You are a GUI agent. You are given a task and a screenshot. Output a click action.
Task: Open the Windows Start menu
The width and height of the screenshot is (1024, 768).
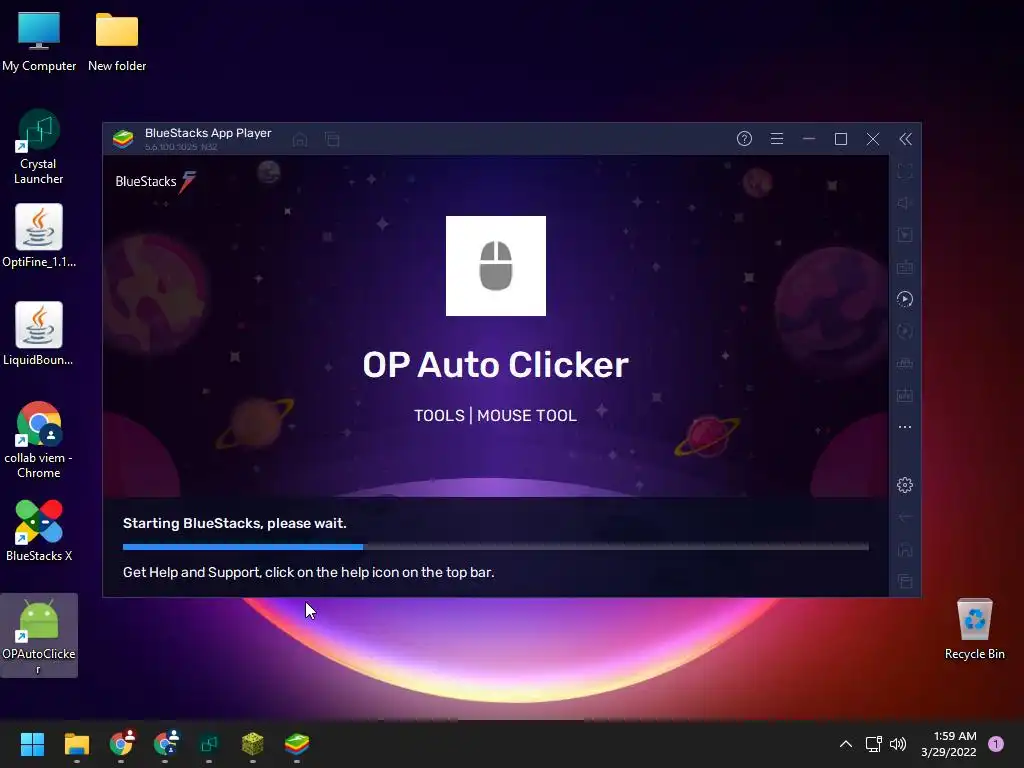coord(32,743)
